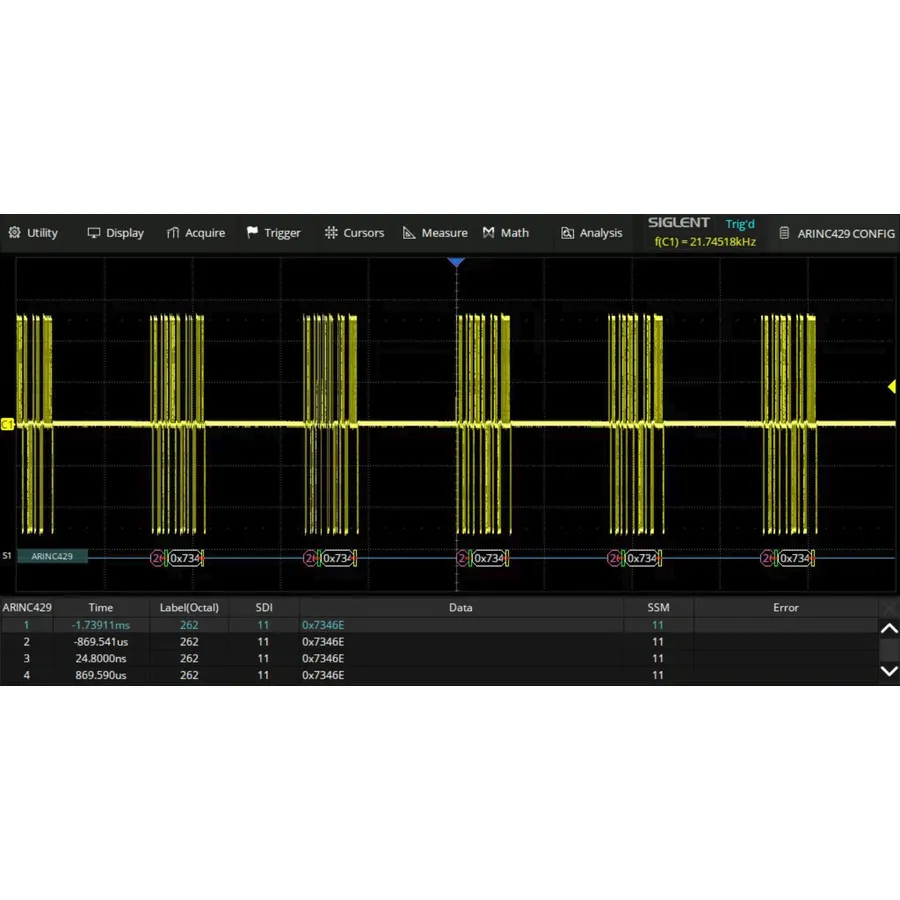Click the Utility gear icon
Screen dimensions: 900x900
tap(16, 232)
